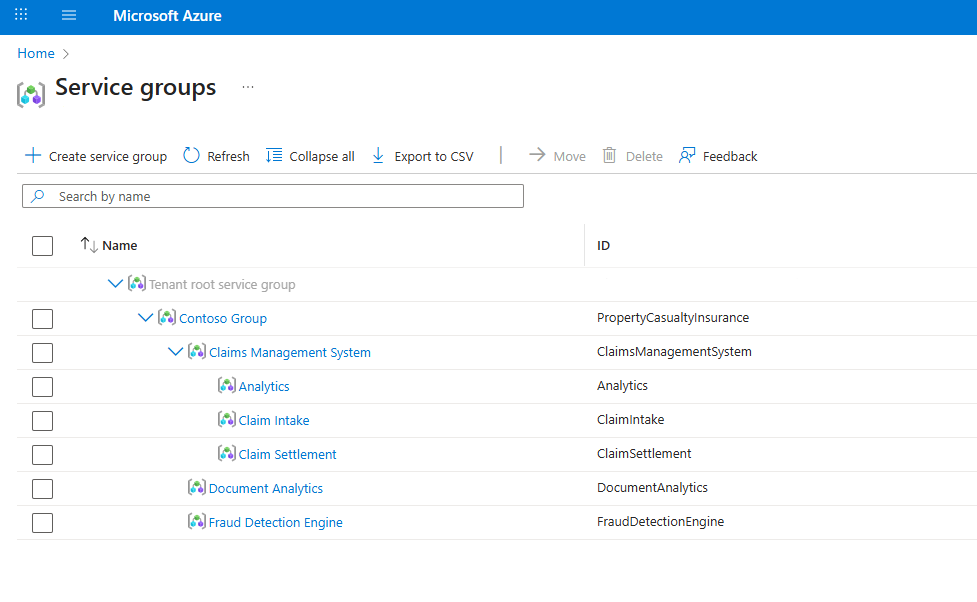Open the Azure app launcher grid icon
Image resolution: width=977 pixels, height=602 pixels.
[21, 16]
